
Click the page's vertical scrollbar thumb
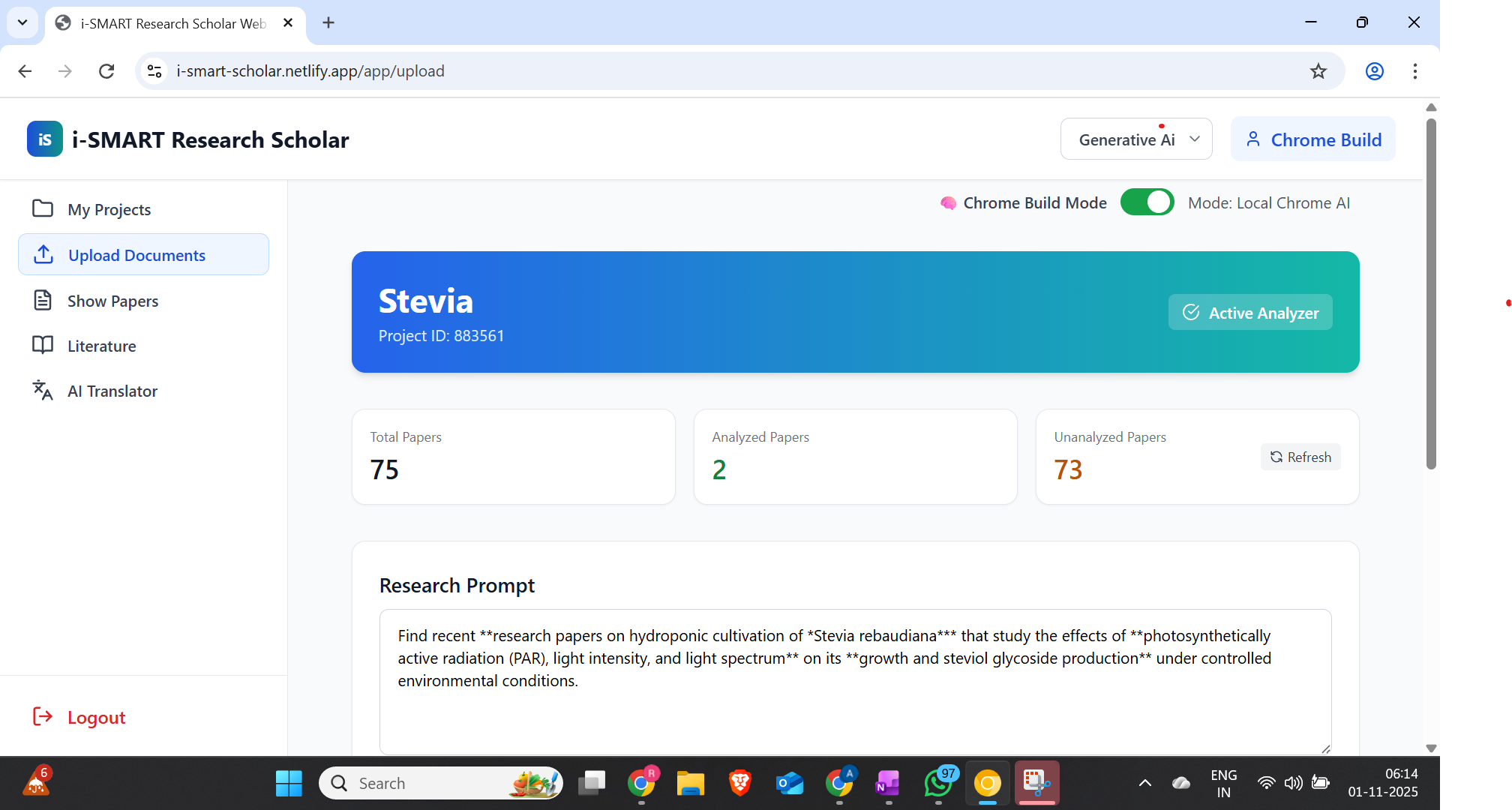1430,292
